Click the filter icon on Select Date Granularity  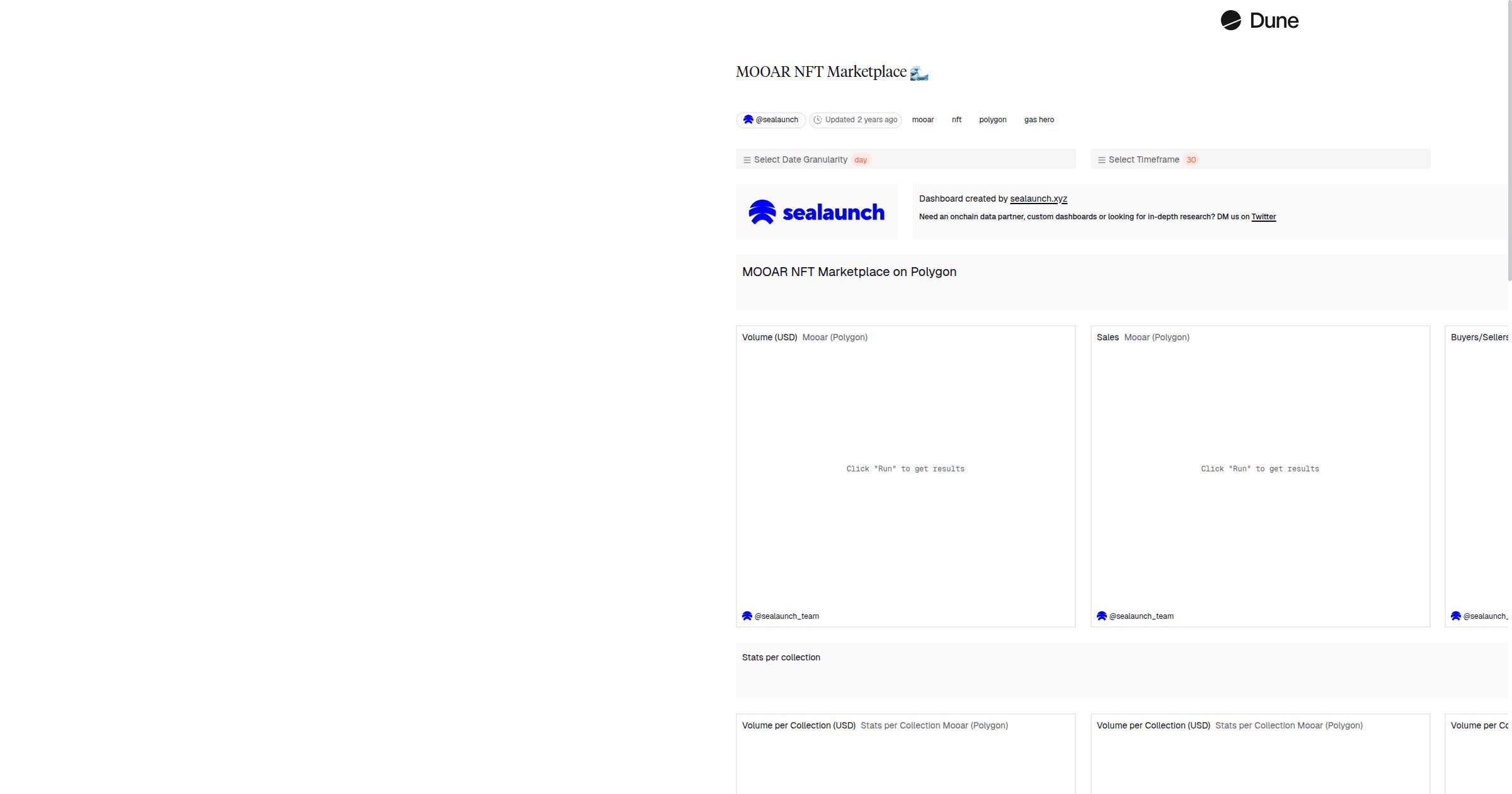pyautogui.click(x=747, y=159)
